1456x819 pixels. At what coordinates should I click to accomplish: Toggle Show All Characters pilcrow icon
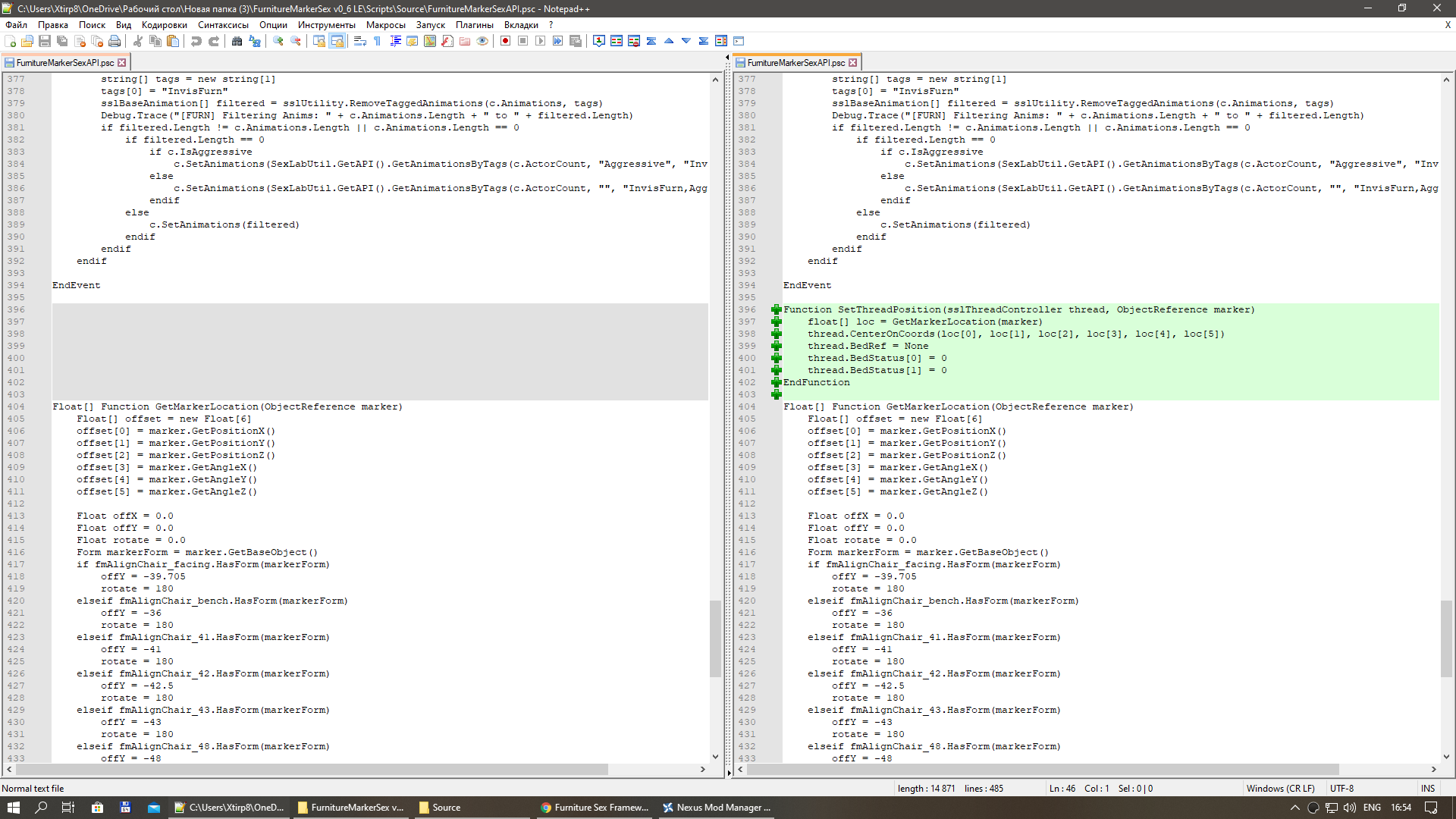378,41
